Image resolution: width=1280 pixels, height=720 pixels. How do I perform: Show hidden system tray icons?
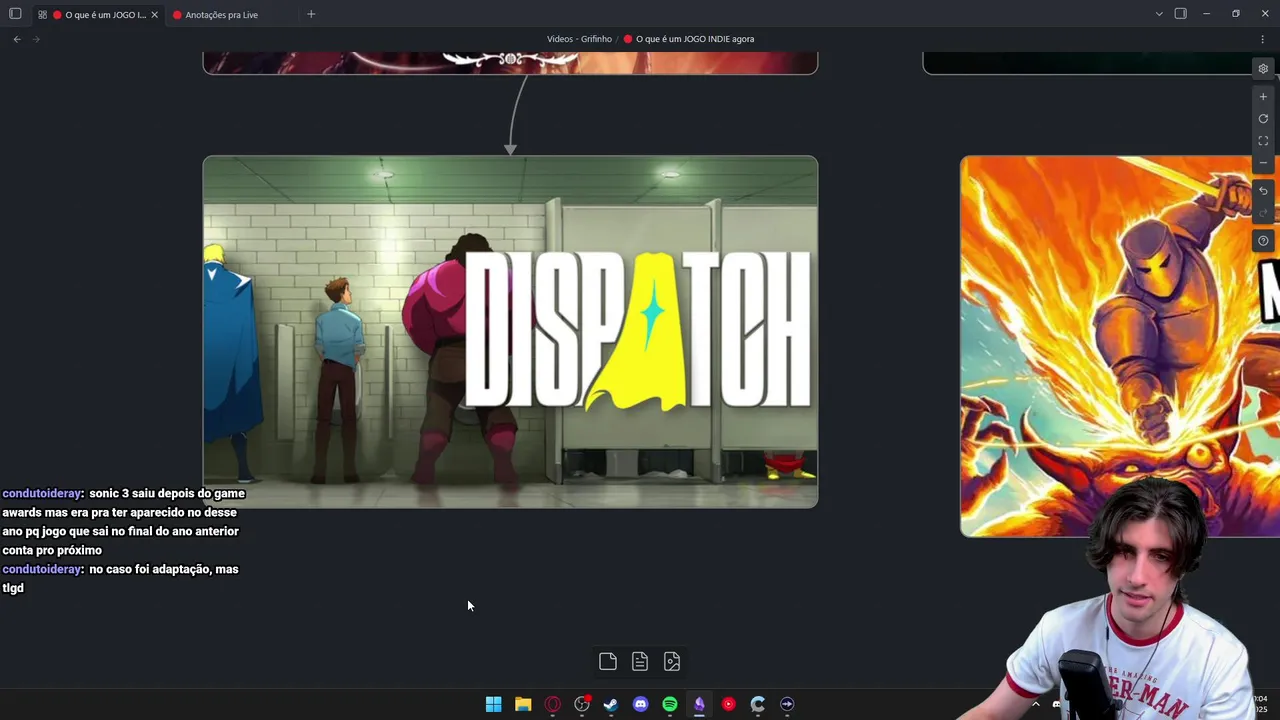tap(1035, 704)
